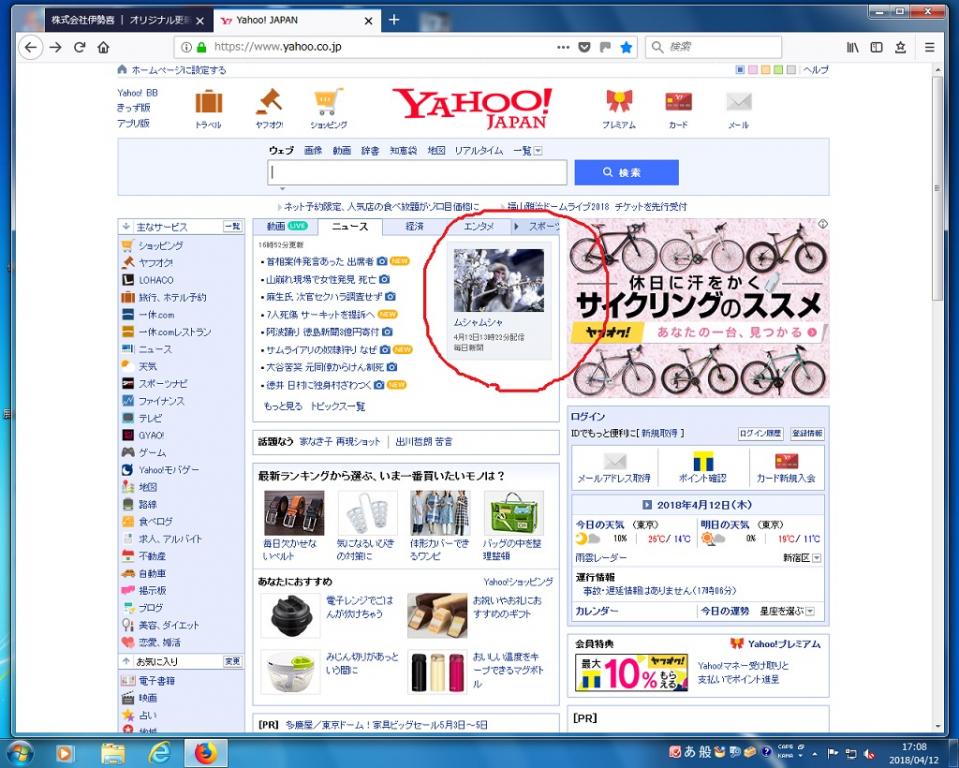
Task: Click メールアドレス取得 envelope in login box
Action: click(x=615, y=461)
